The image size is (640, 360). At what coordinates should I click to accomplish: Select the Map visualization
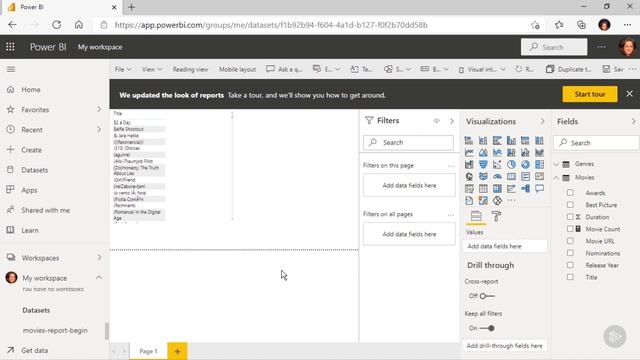[469, 176]
